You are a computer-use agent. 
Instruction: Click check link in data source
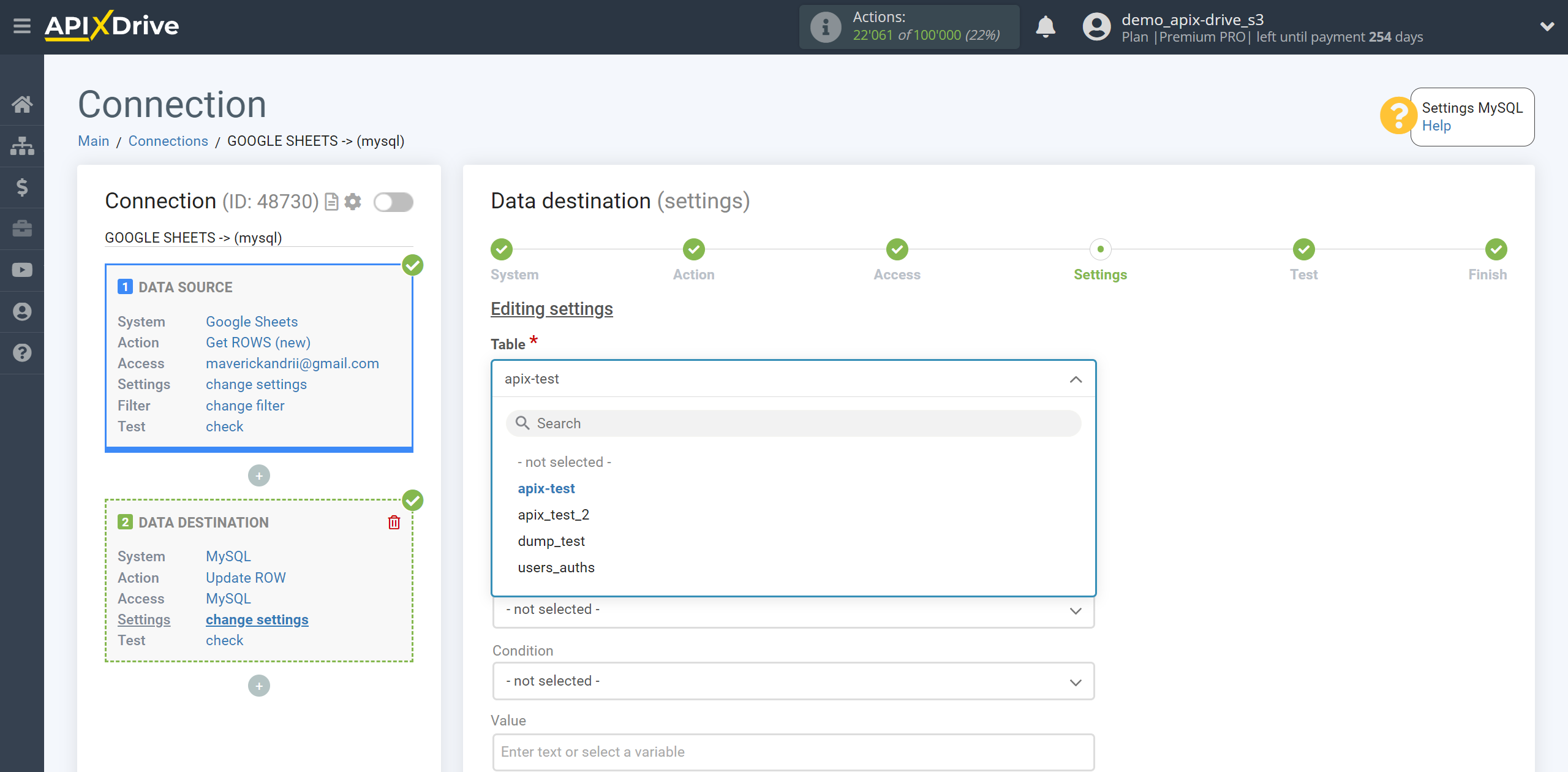pos(224,426)
